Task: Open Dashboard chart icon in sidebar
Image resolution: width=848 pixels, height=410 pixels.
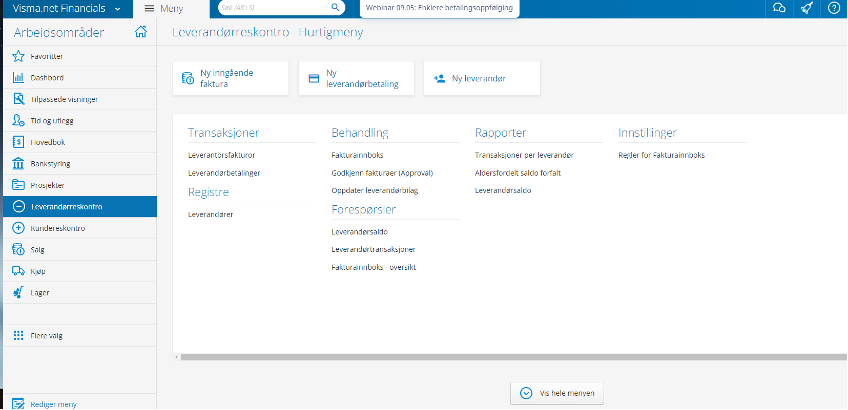Action: [18, 77]
